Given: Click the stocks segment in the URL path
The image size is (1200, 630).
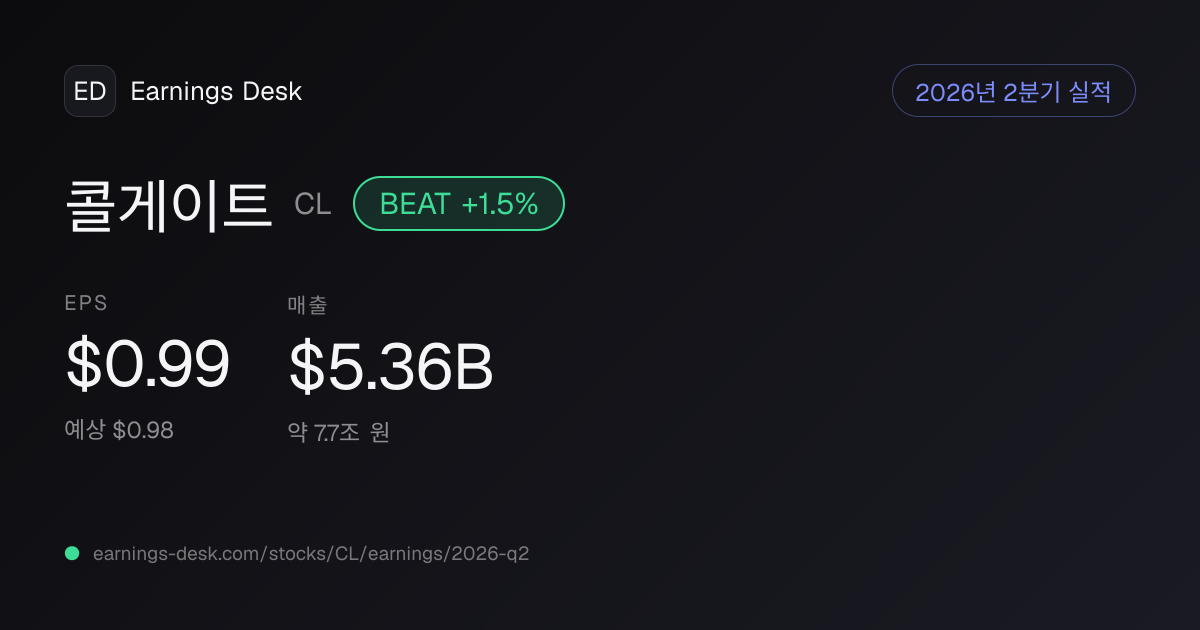Looking at the screenshot, I should (291, 553).
